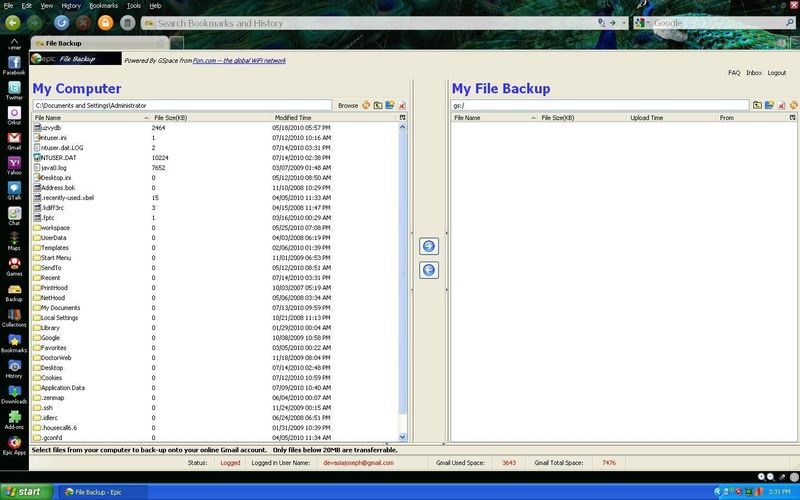Open the Bookmarks menu
The height and width of the screenshot is (500, 800).
pos(103,5)
